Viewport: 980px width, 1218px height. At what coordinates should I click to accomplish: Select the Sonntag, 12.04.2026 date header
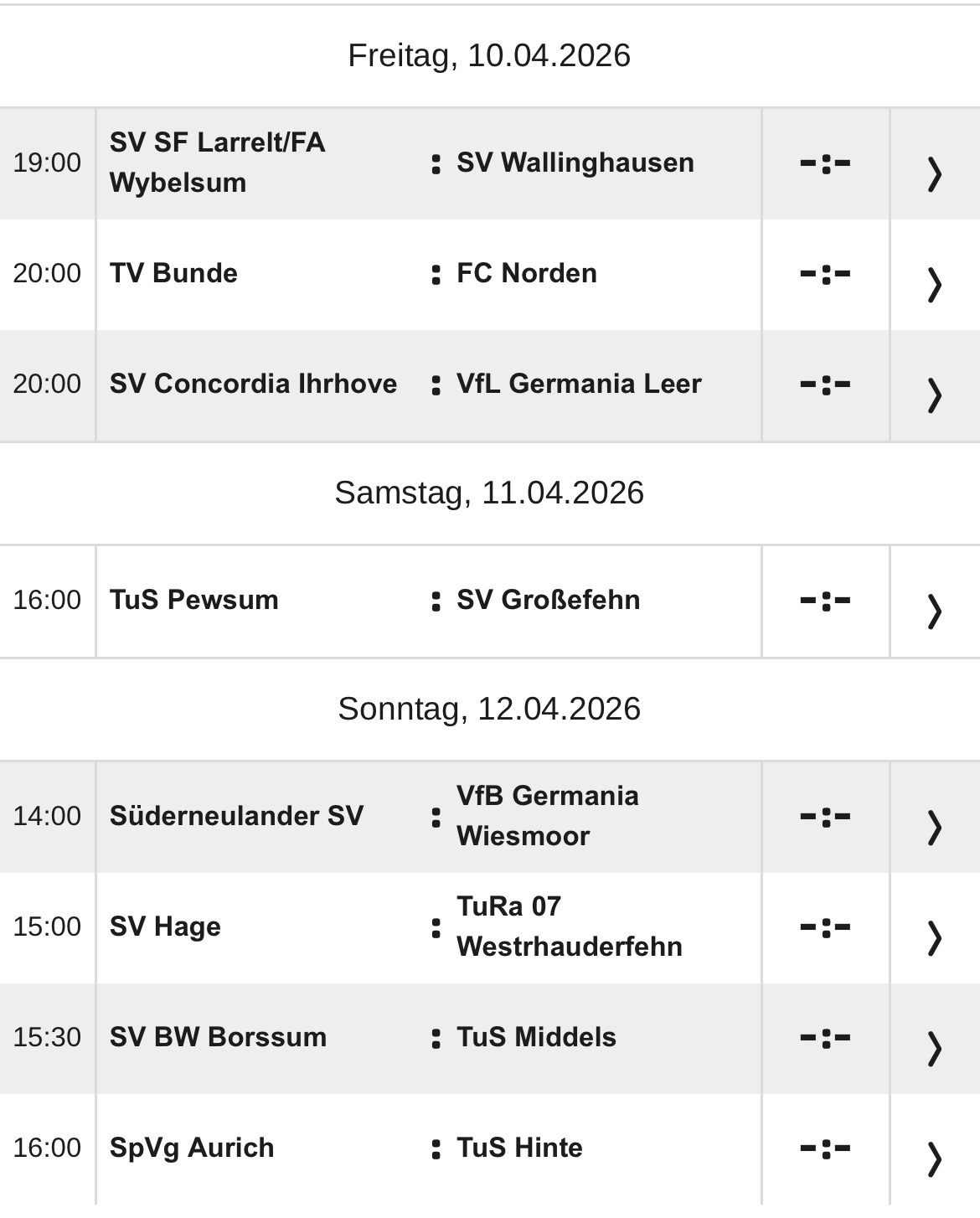489,709
